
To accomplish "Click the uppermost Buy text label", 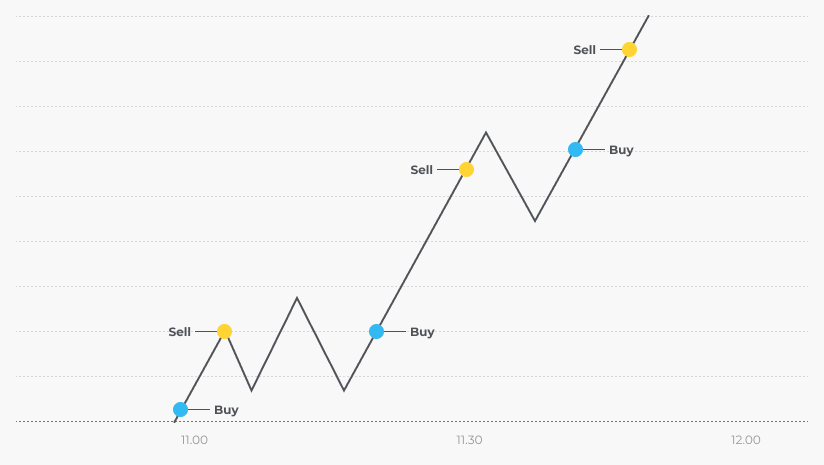I will (x=621, y=150).
